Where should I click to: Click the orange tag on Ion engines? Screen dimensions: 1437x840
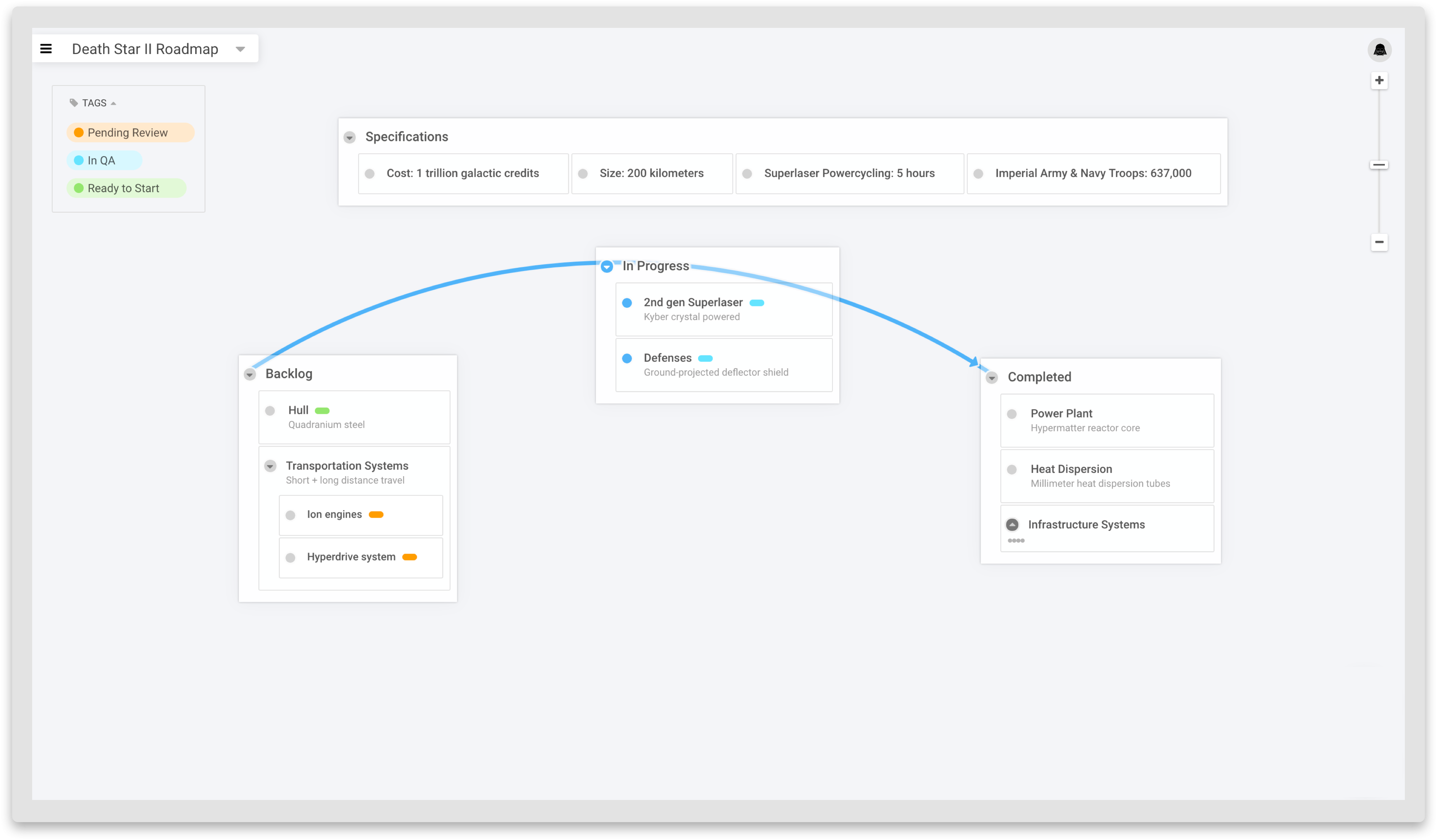(x=376, y=514)
